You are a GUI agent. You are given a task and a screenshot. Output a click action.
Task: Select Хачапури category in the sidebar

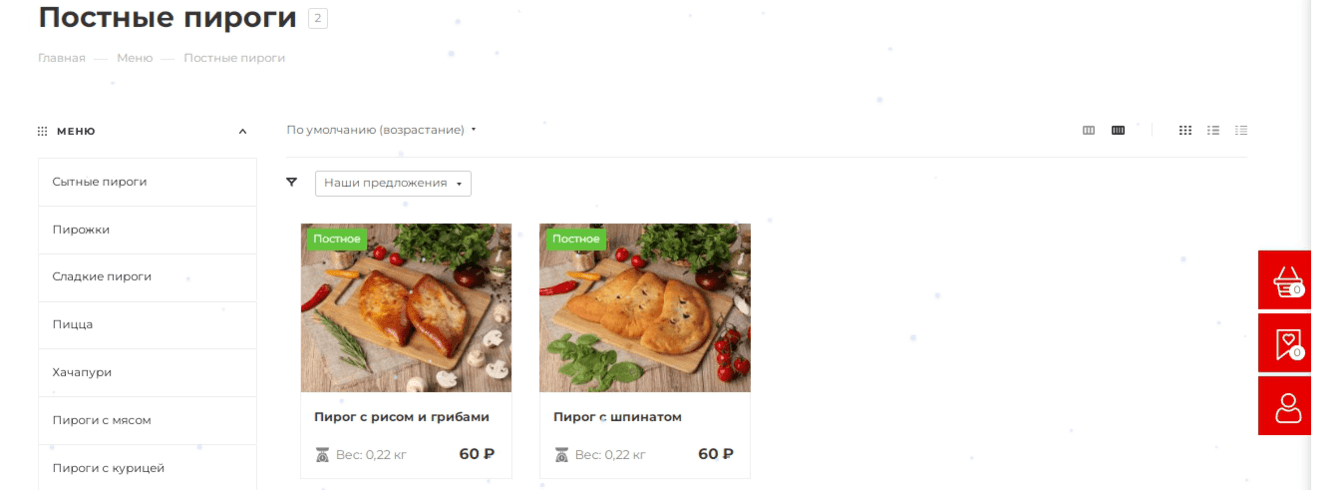tap(147, 372)
